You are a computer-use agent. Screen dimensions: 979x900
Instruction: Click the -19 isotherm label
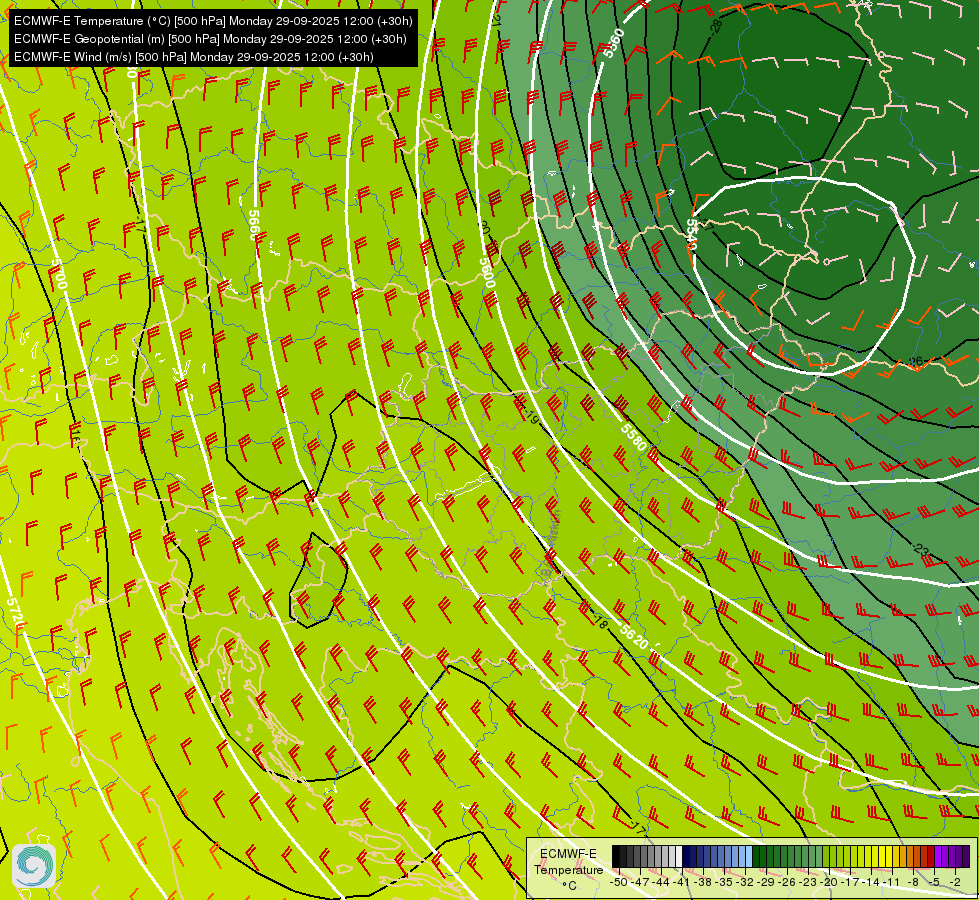point(531,417)
